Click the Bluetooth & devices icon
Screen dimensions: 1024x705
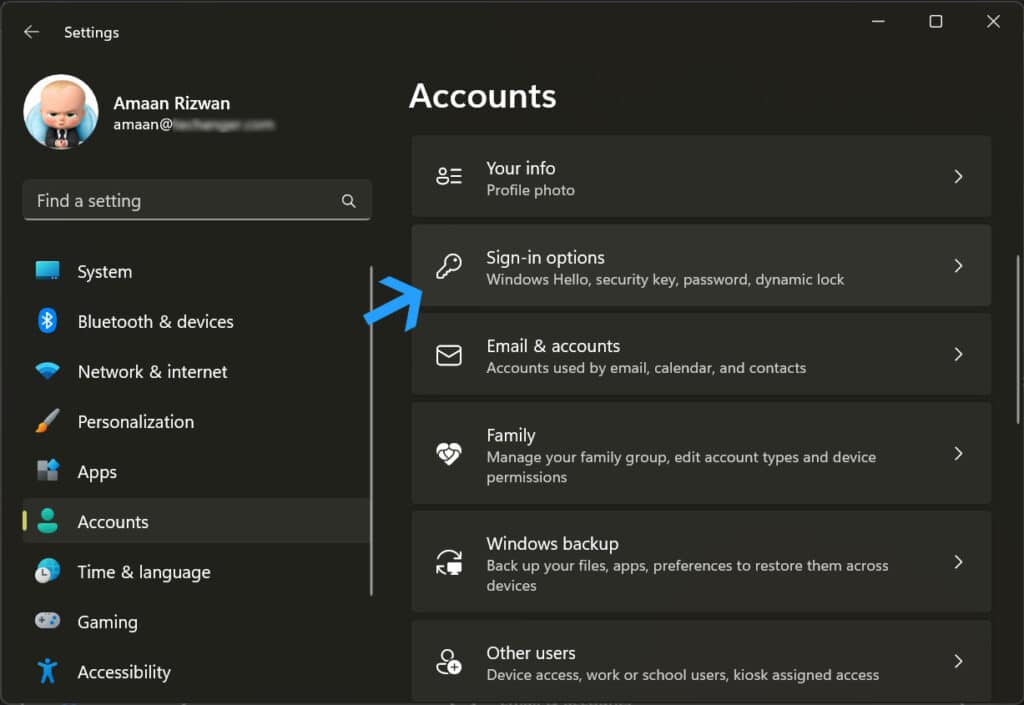click(47, 321)
